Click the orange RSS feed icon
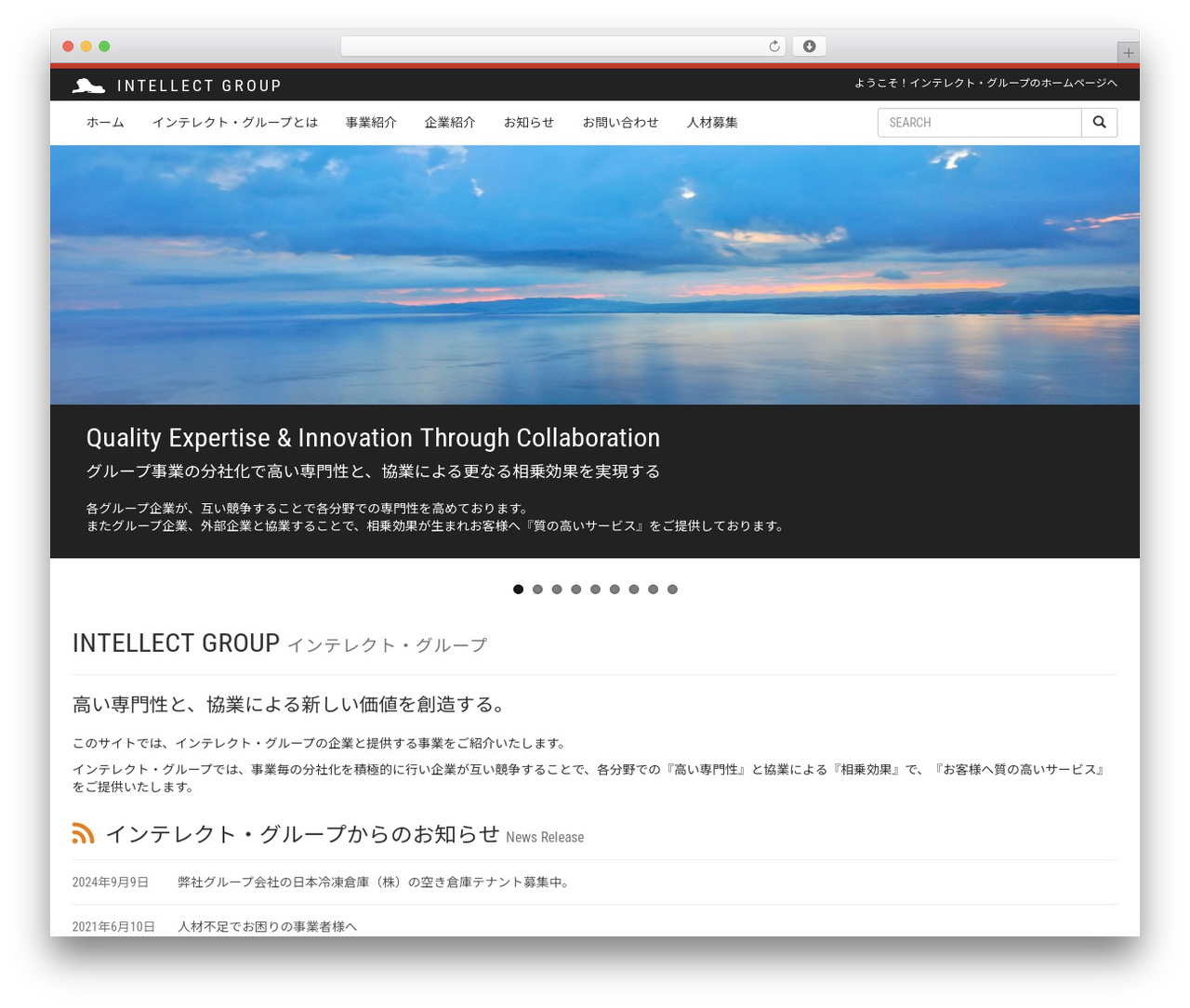1190x1008 pixels. (84, 833)
